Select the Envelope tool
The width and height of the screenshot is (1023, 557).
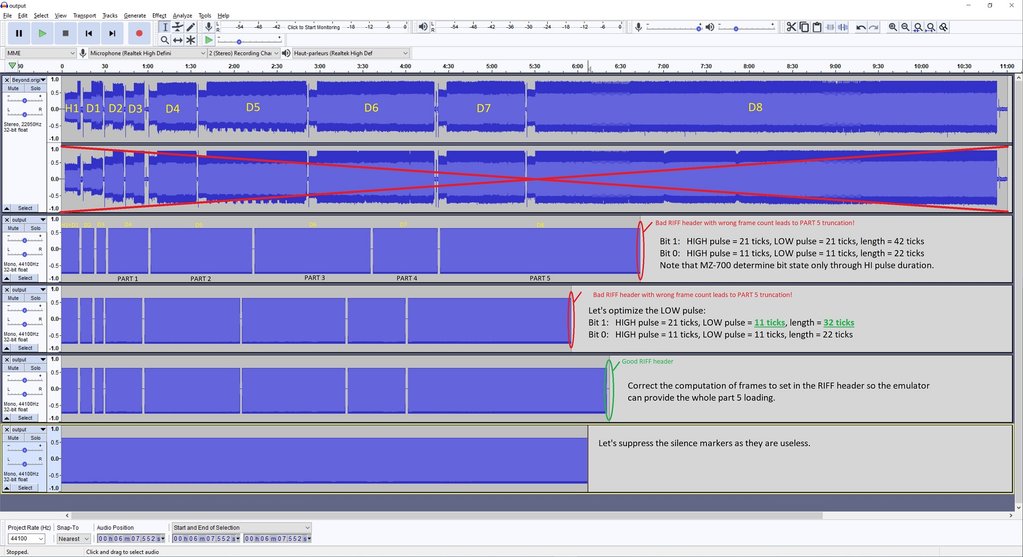click(177, 27)
